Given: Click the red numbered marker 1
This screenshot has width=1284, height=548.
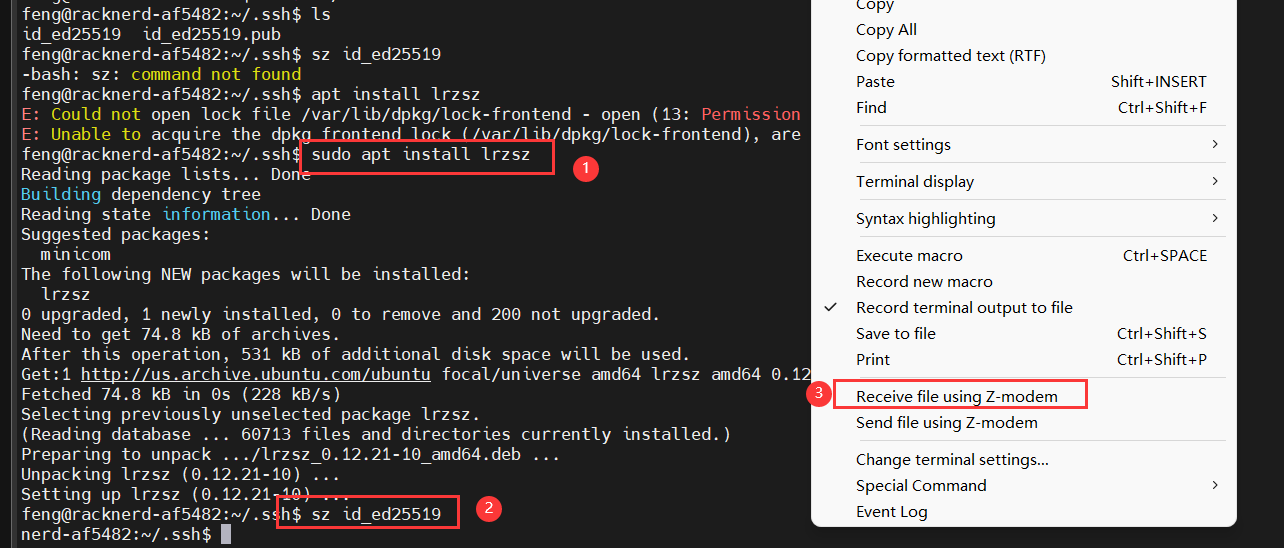Looking at the screenshot, I should [x=585, y=169].
